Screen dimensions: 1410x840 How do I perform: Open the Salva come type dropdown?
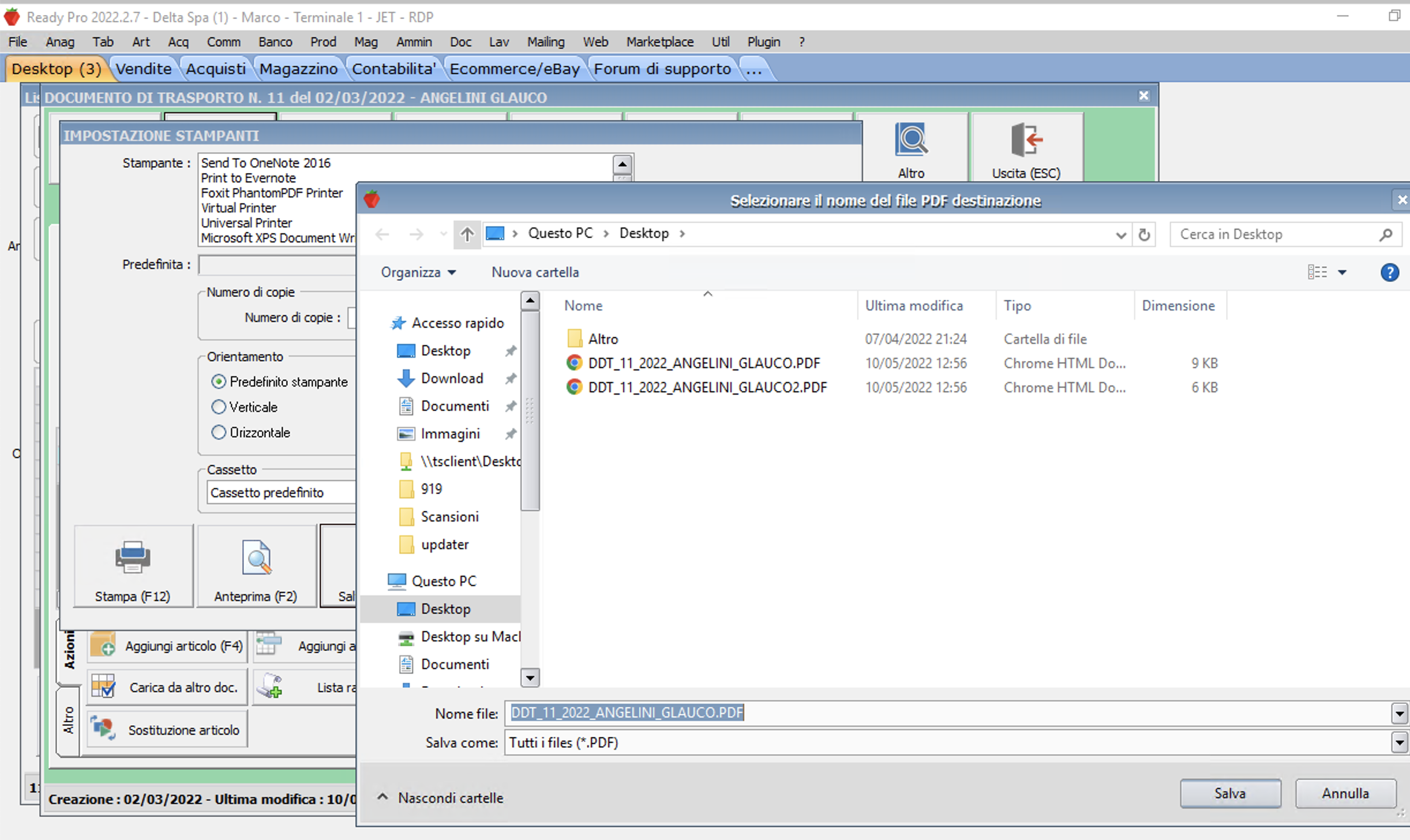pos(1400,742)
